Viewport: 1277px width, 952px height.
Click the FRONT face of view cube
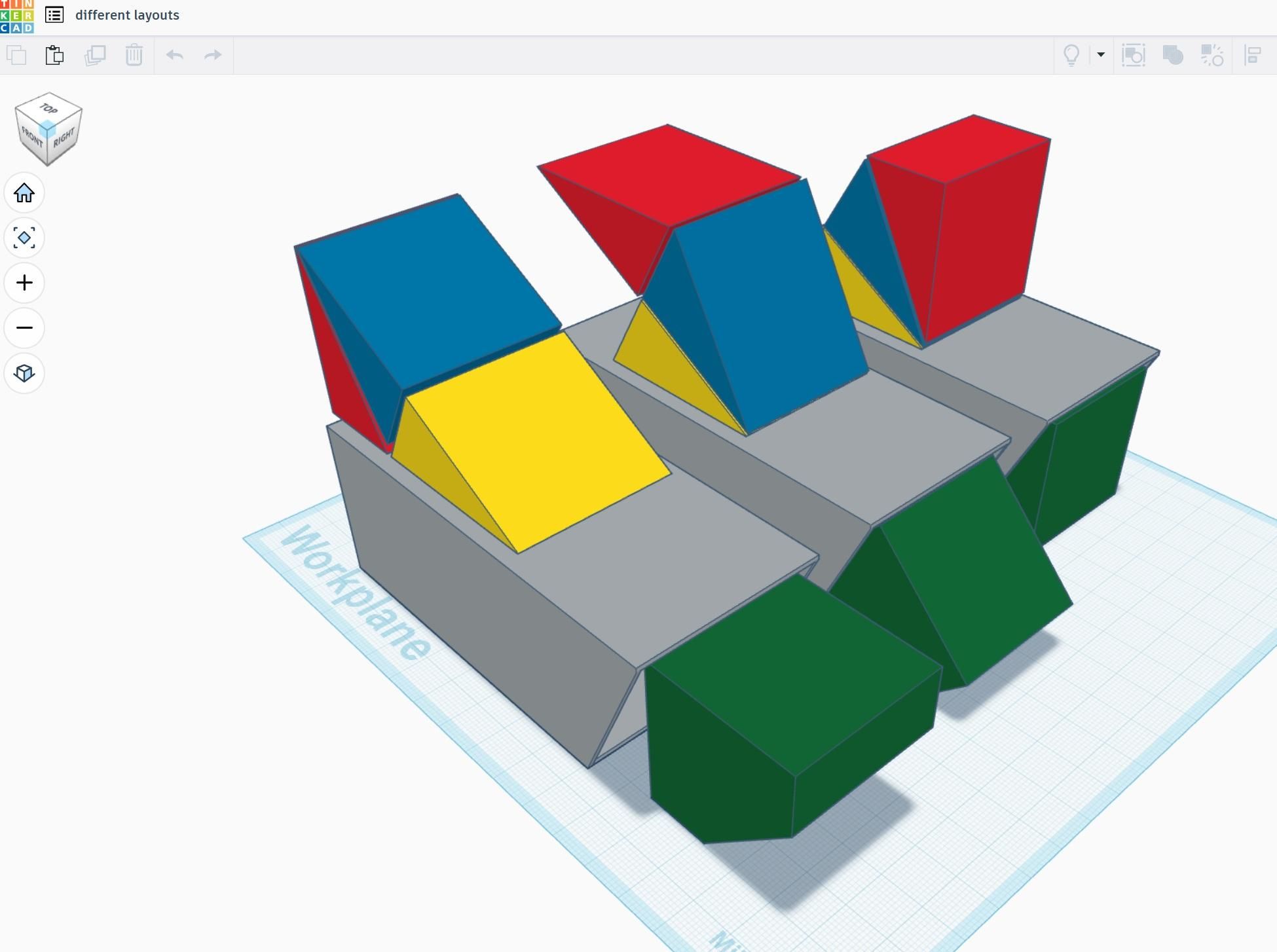point(31,137)
